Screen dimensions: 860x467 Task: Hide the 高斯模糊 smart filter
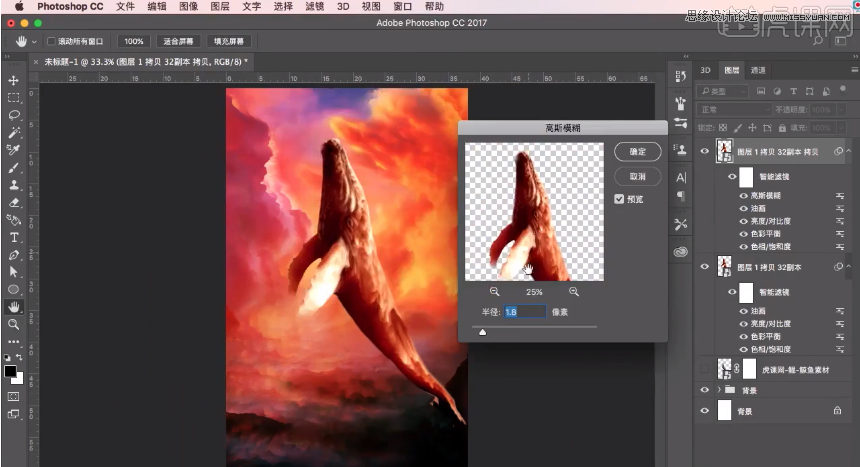click(744, 195)
